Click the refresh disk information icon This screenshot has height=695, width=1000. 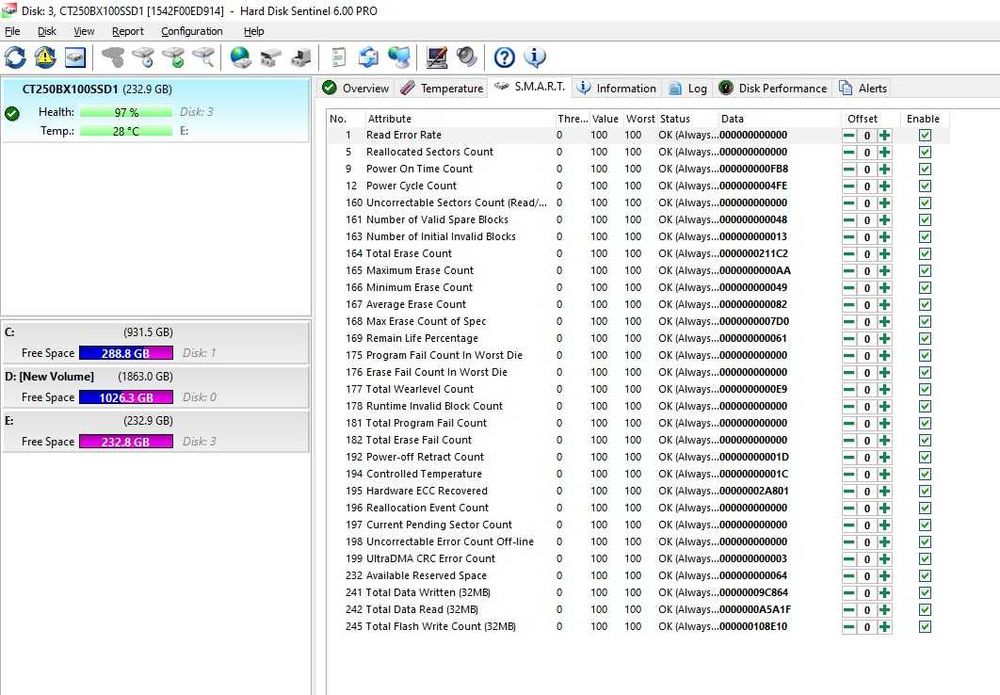coord(15,57)
